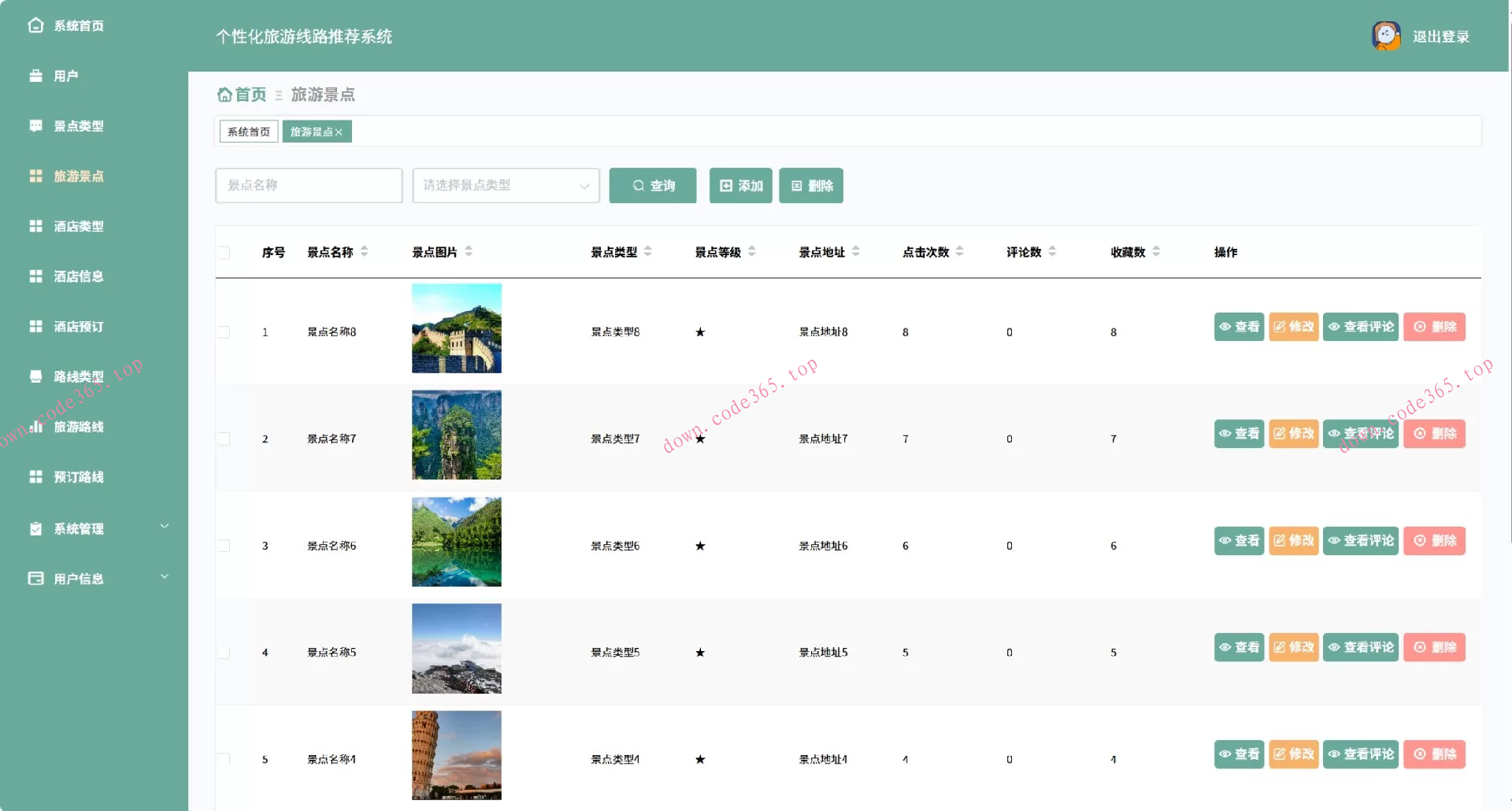Sort the table by 点击次数 column arrows
Screen dimensions: 1512x811
(x=959, y=252)
